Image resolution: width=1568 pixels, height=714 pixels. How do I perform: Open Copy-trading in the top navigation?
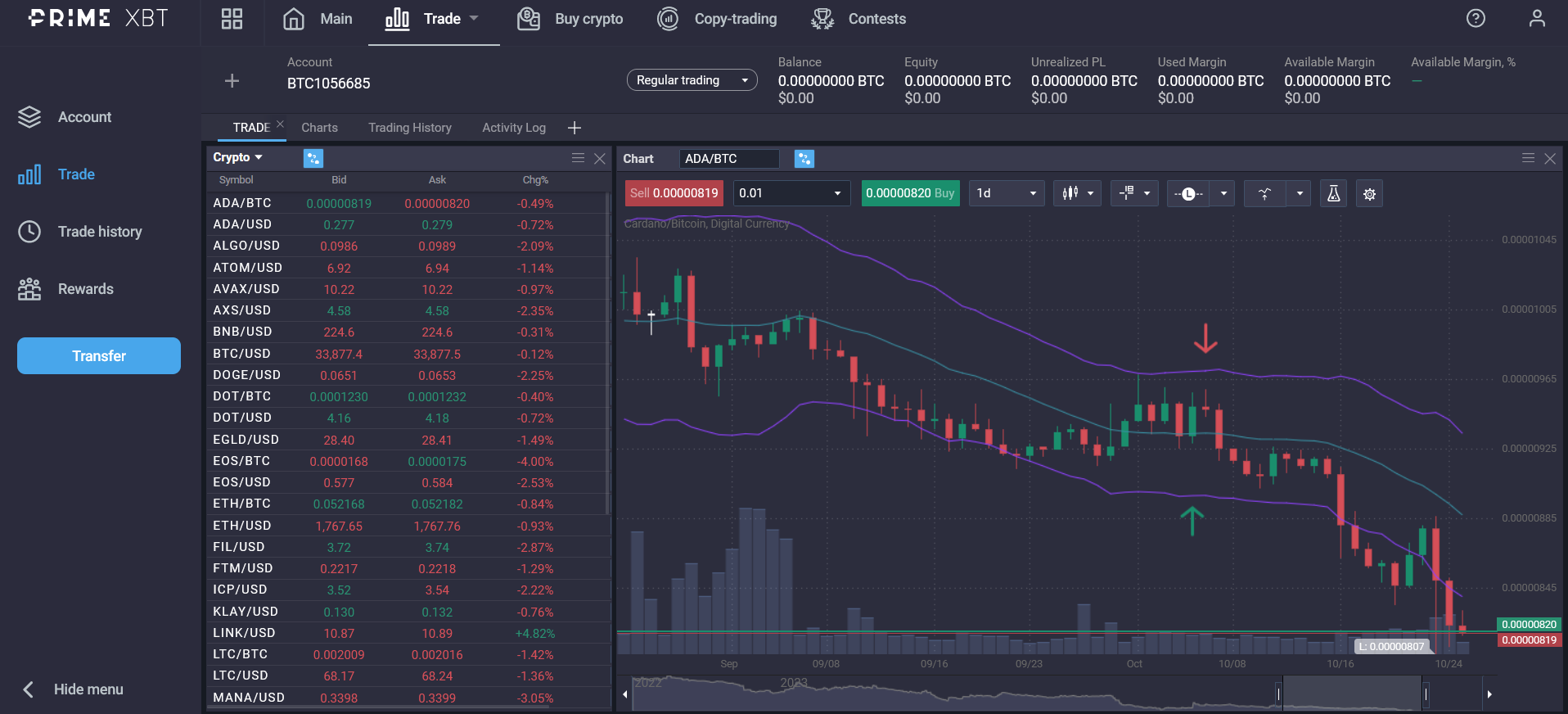click(717, 19)
